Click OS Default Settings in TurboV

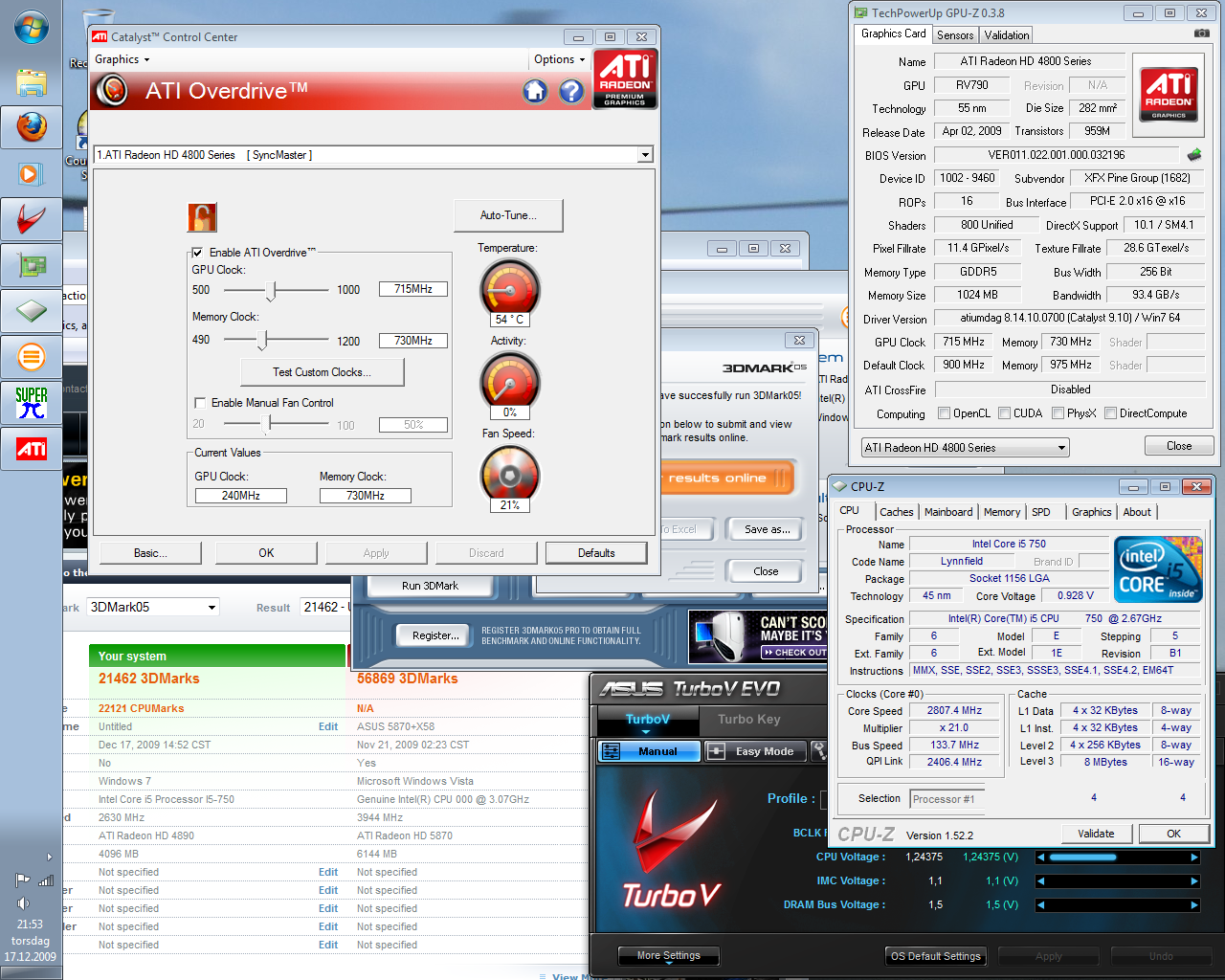tap(935, 956)
